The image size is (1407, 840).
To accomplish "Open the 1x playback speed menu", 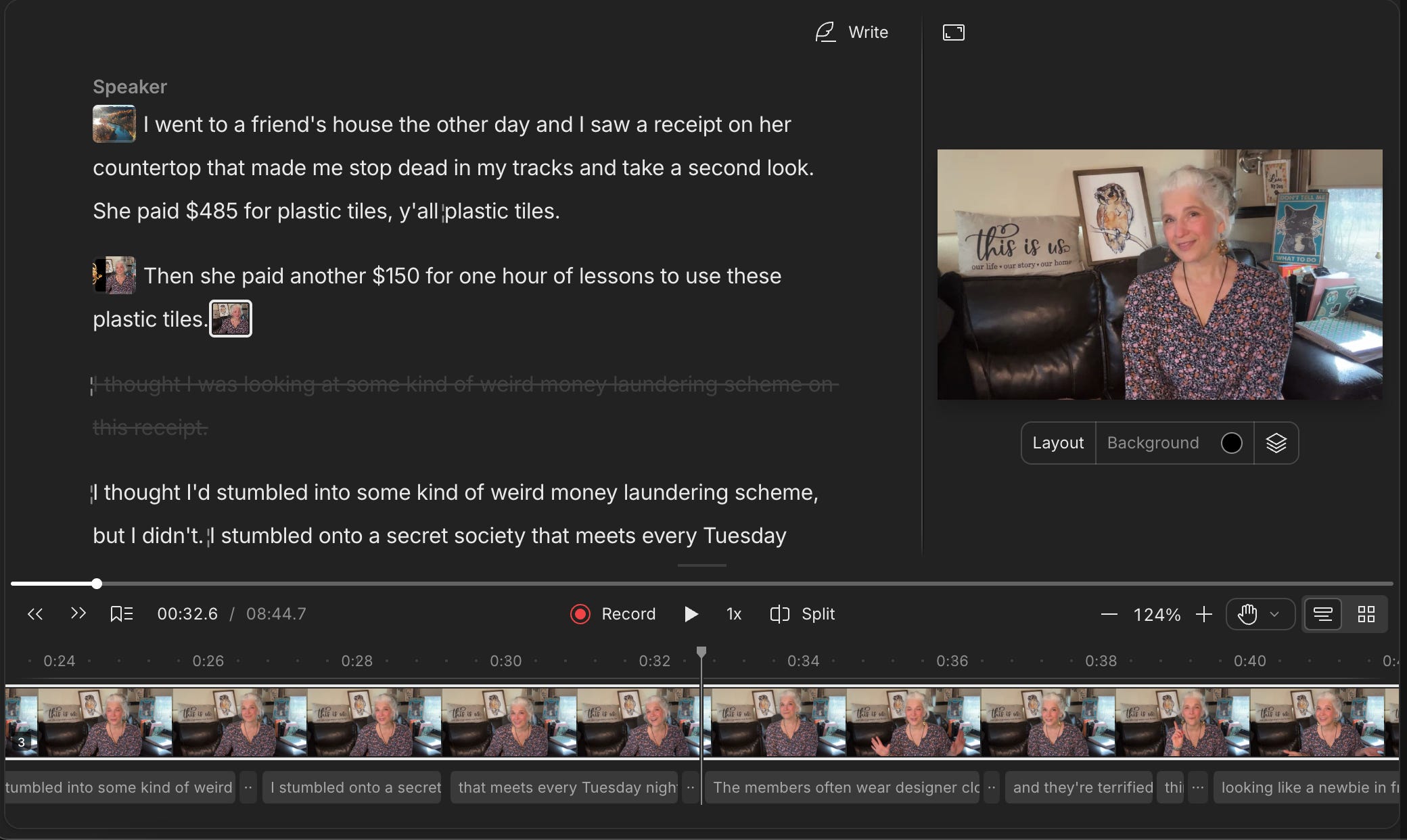I will pos(733,614).
